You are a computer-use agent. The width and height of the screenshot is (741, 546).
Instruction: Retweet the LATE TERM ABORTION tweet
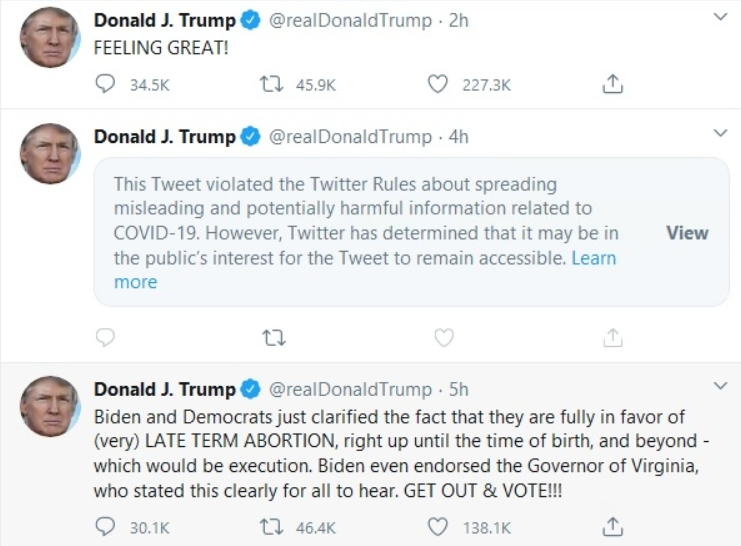[x=272, y=527]
